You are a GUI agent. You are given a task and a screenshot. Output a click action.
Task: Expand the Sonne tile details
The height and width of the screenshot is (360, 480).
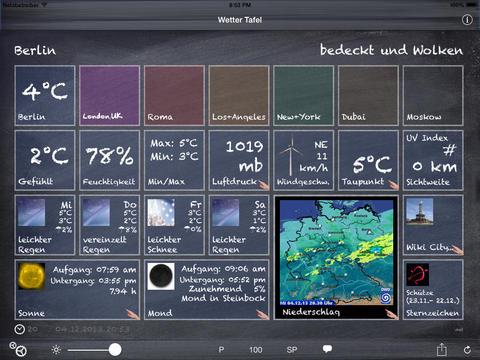tap(77, 290)
